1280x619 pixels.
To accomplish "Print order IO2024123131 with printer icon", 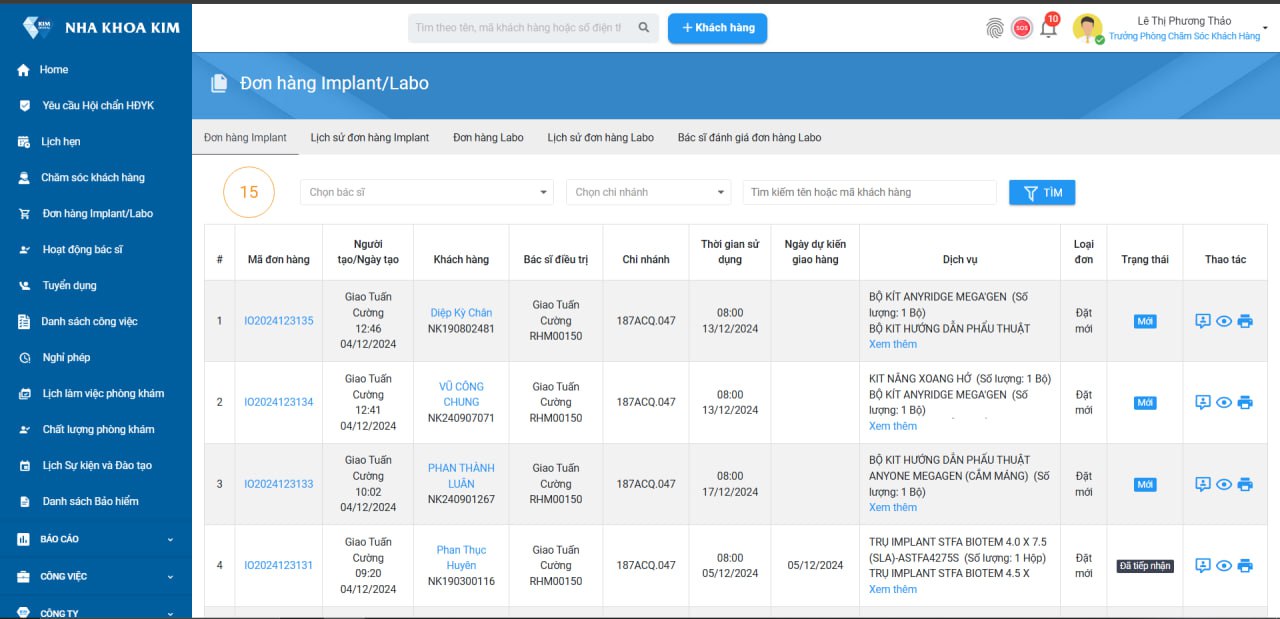I will point(1245,566).
